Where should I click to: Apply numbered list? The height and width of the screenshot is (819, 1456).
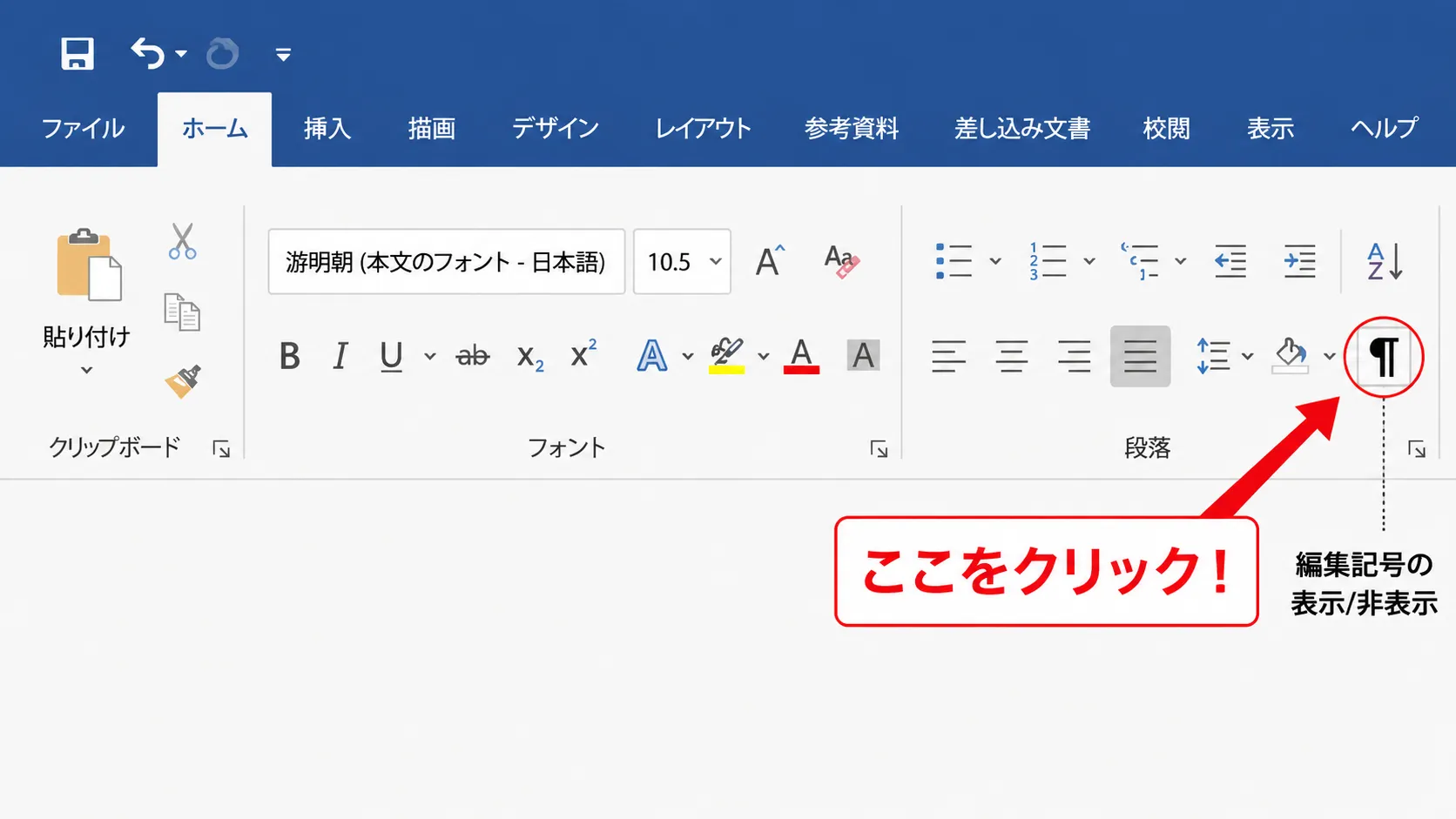click(x=1048, y=261)
